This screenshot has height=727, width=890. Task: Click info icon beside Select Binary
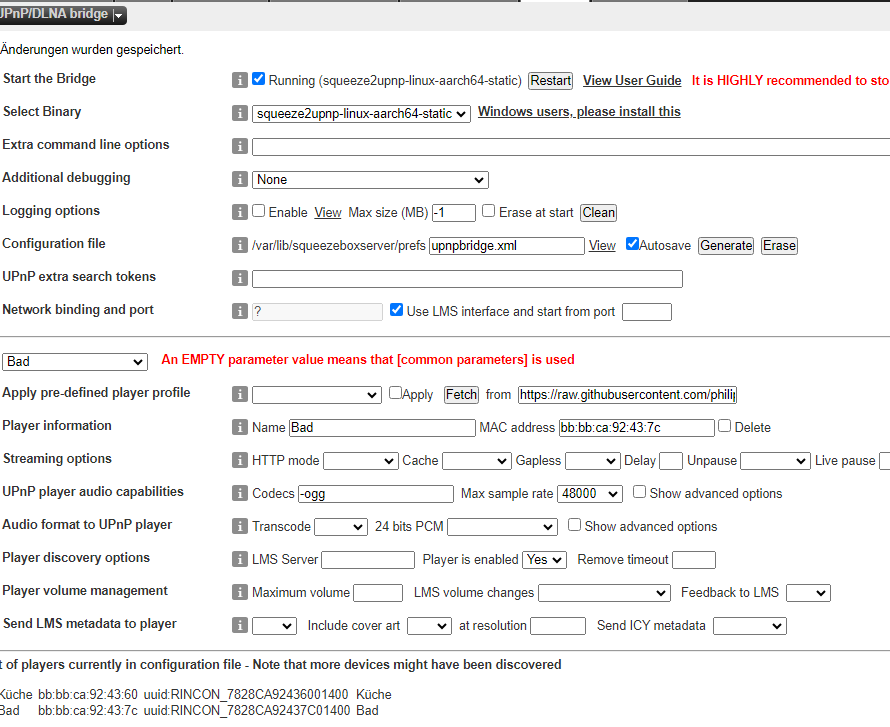(240, 113)
